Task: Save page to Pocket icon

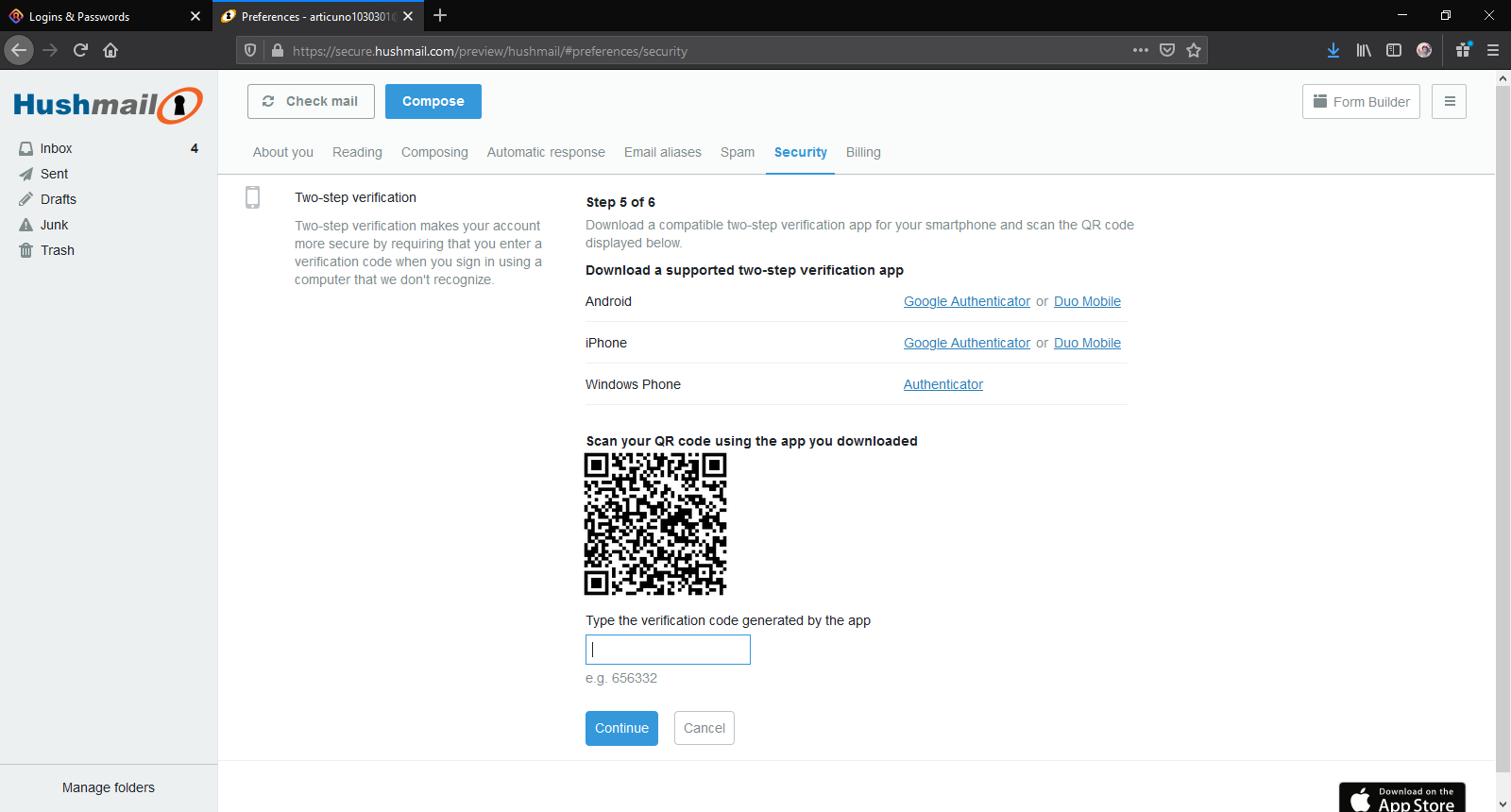Action: 1167,50
